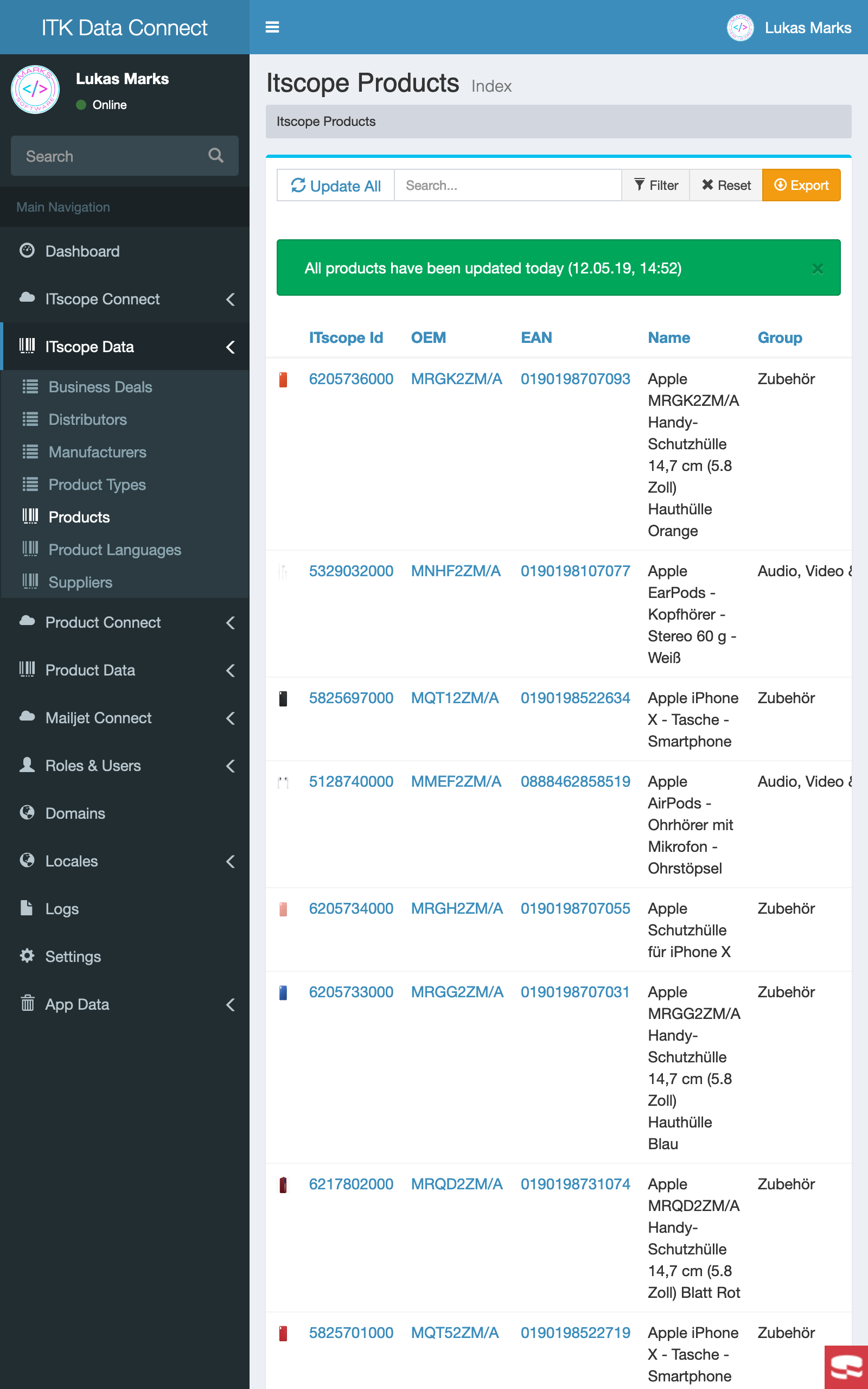Sort by Group column header

(780, 337)
